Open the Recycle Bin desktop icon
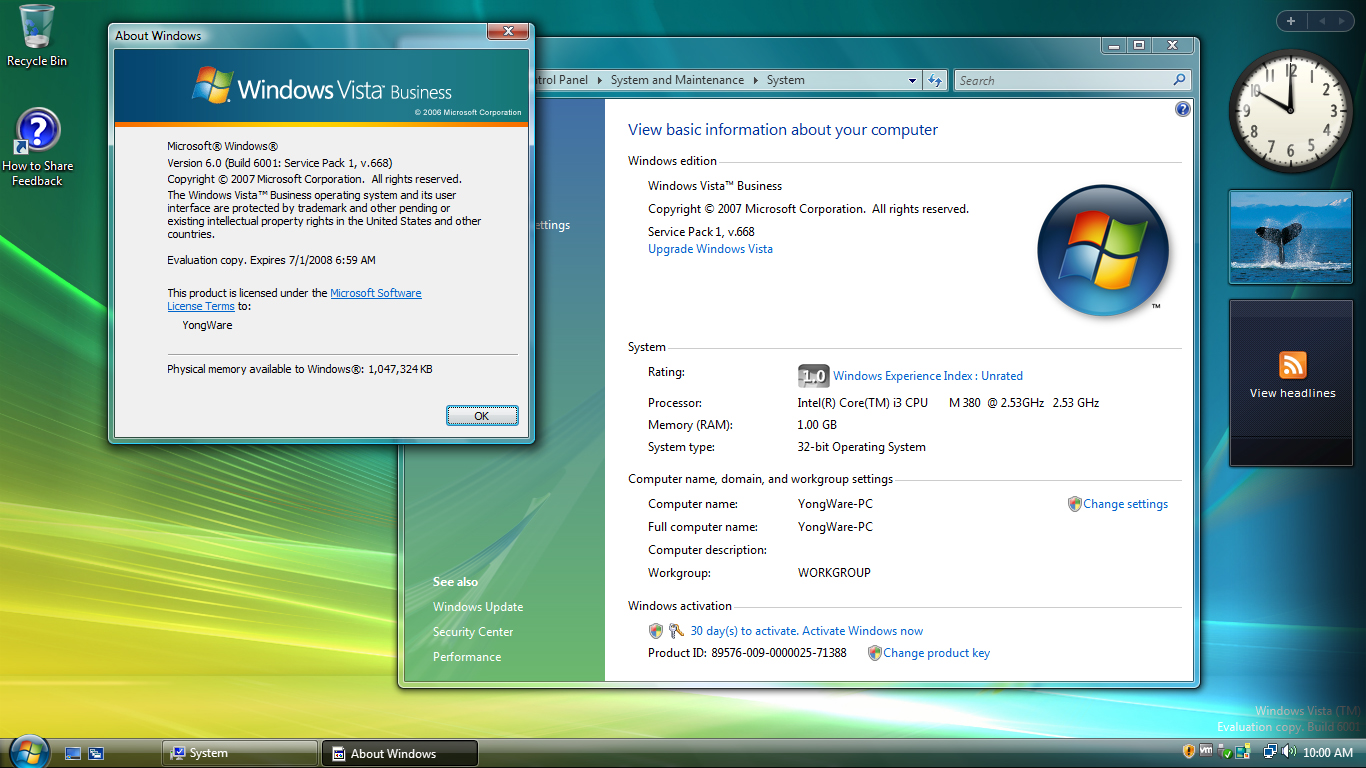1366x768 pixels. coord(37,36)
